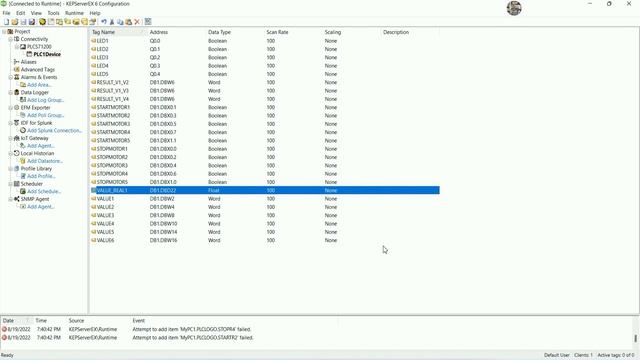Screen dimensions: 640x360
Task: Open the Edit menu
Action: (x=20, y=13)
